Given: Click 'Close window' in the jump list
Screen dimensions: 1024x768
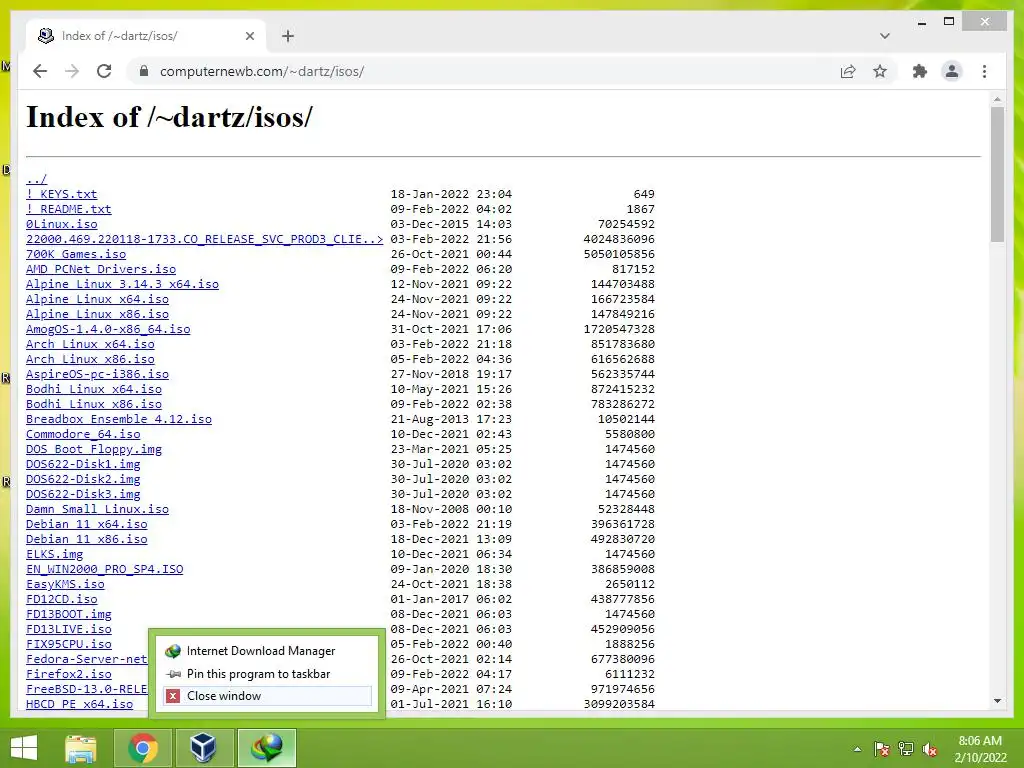Looking at the screenshot, I should coord(267,696).
